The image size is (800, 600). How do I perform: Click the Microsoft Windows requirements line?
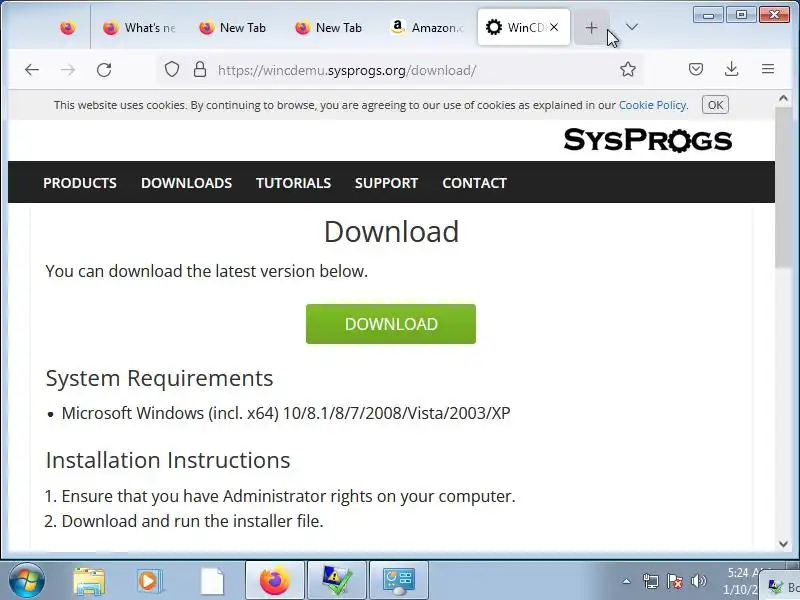coord(286,413)
